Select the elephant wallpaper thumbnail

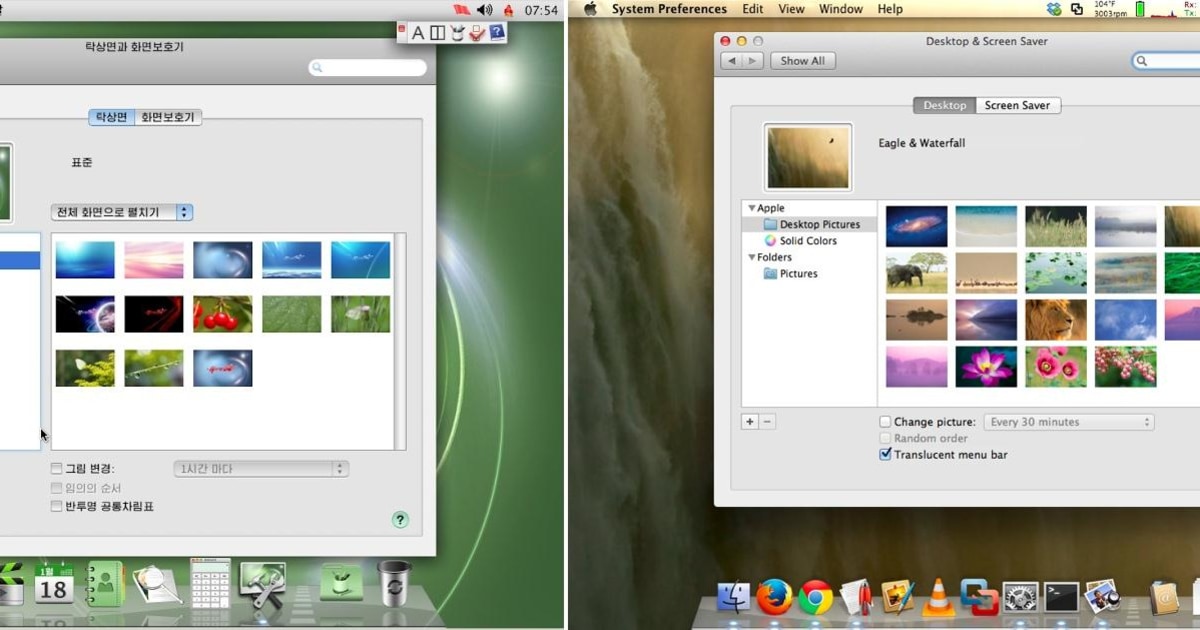[917, 273]
